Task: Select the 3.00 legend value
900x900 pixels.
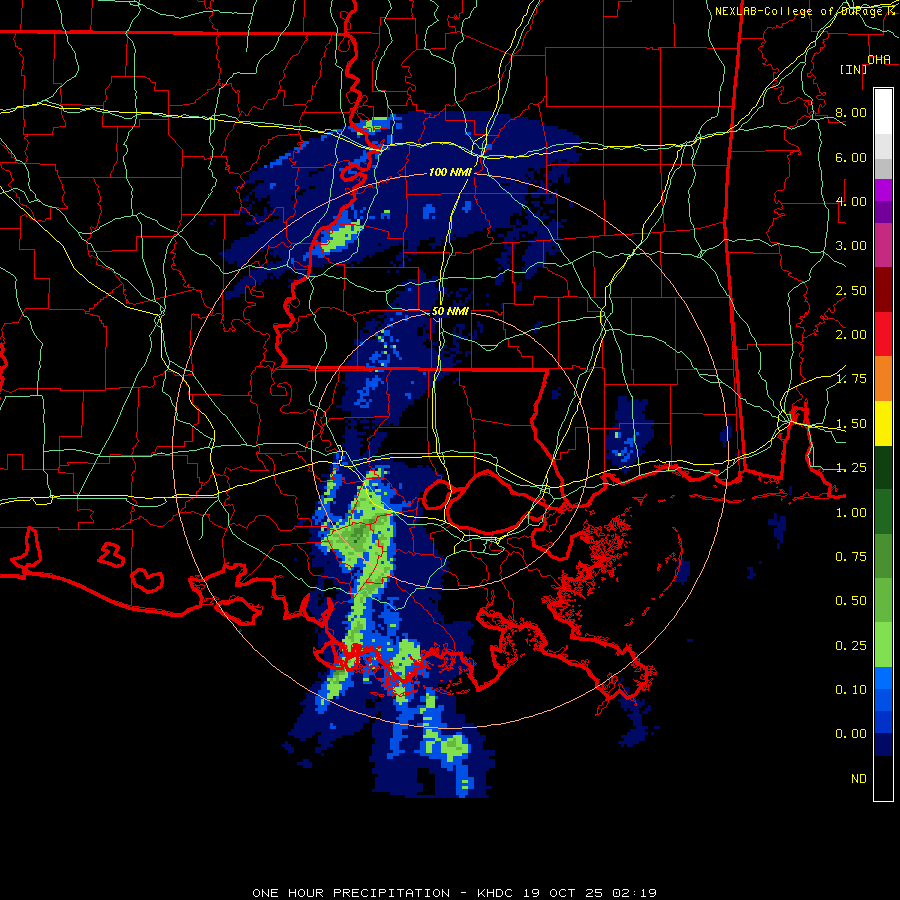Action: click(x=851, y=246)
